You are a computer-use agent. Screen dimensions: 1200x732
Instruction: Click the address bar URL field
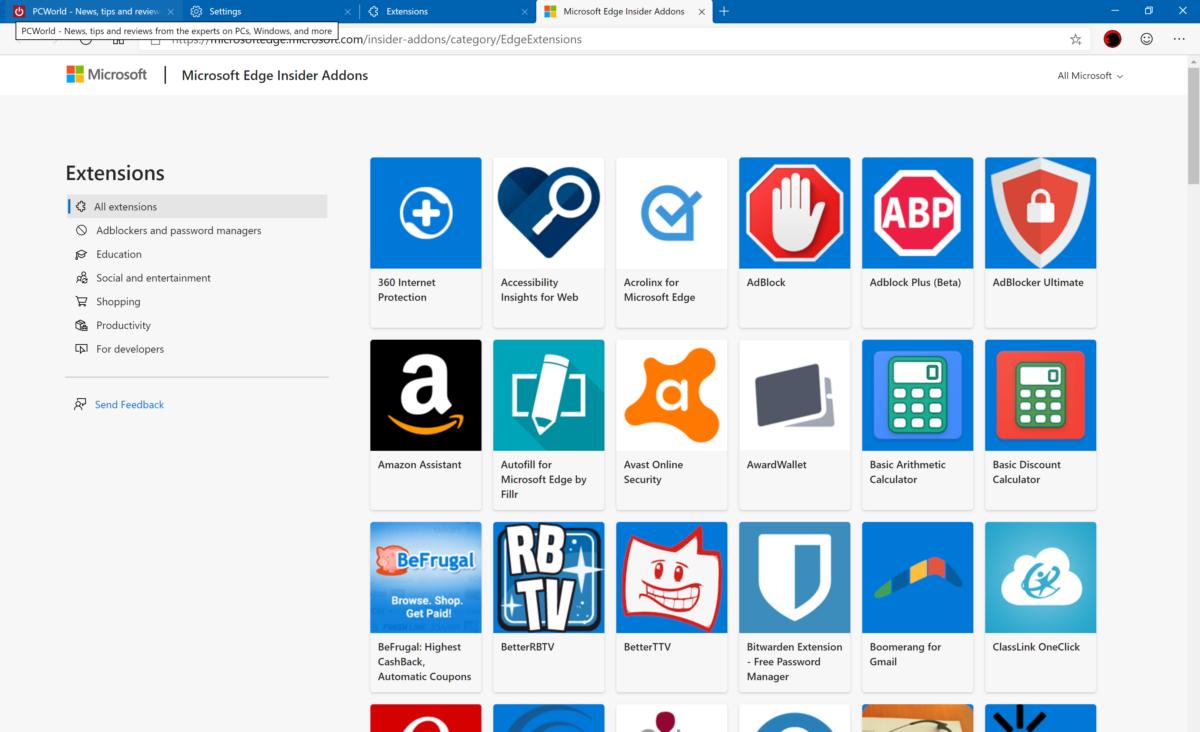pos(600,39)
